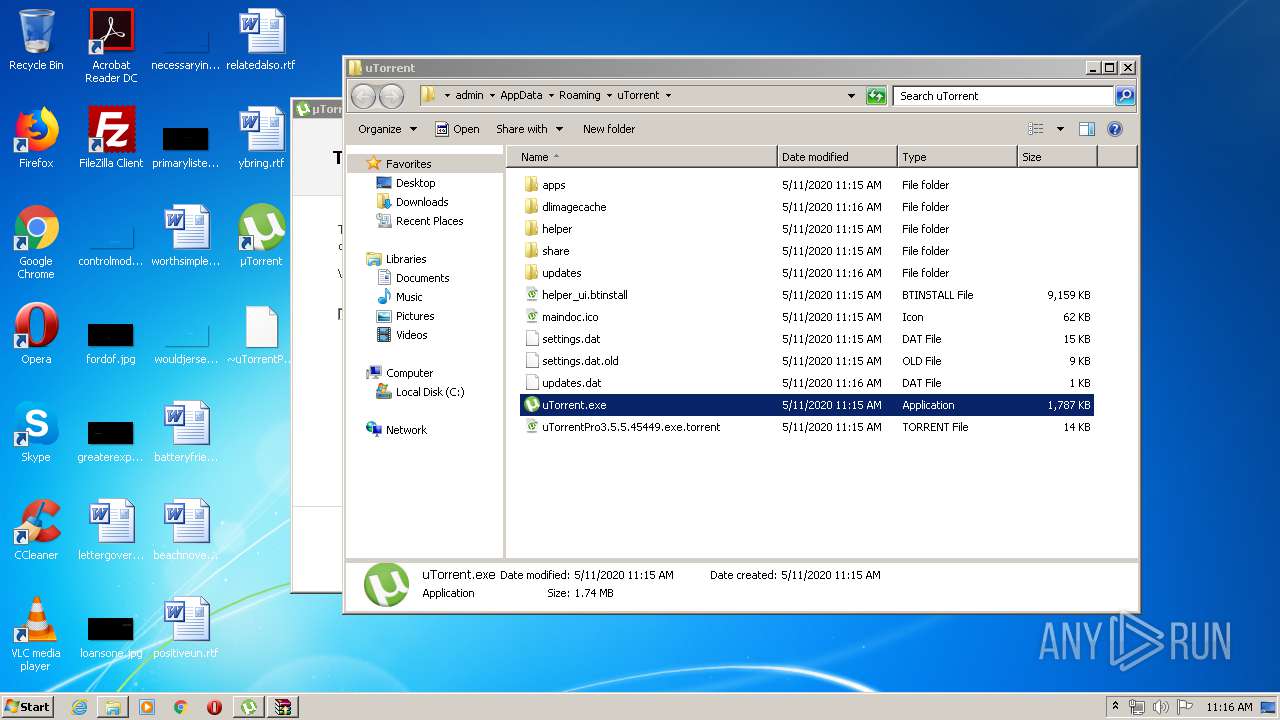
Task: Click Acrobat Reader DC desktop icon
Action: point(111,46)
